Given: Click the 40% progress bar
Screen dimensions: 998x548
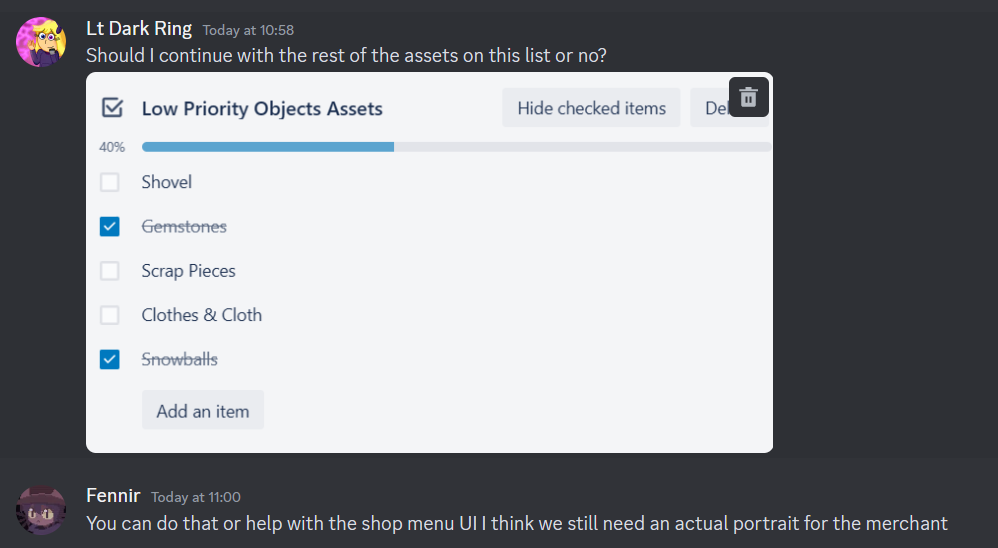Looking at the screenshot, I should pyautogui.click(x=456, y=147).
